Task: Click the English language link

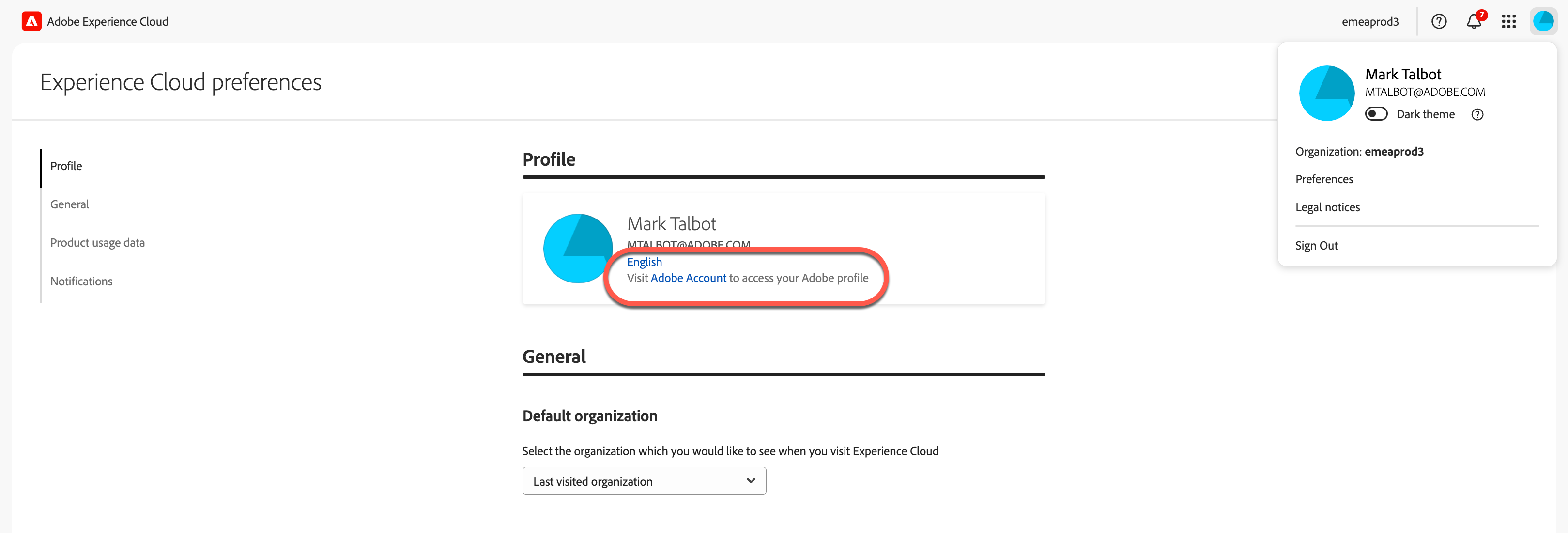Action: coord(644,262)
